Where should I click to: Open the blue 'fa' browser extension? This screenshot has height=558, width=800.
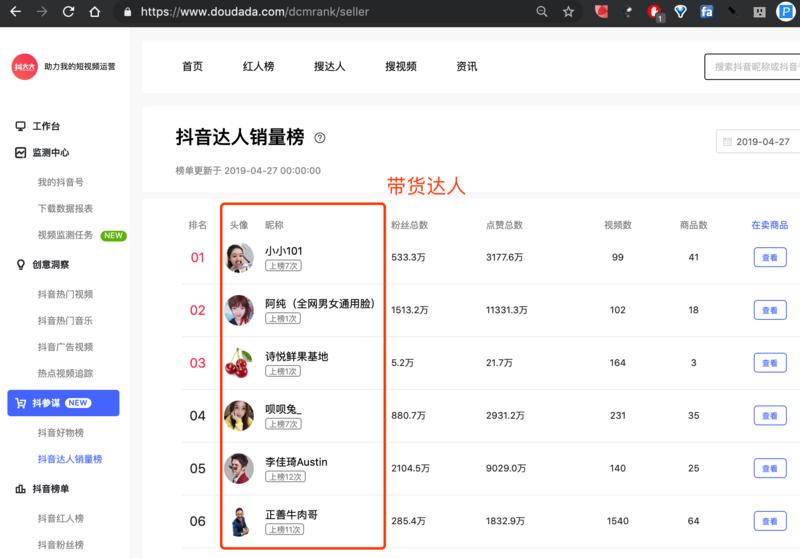pos(707,11)
